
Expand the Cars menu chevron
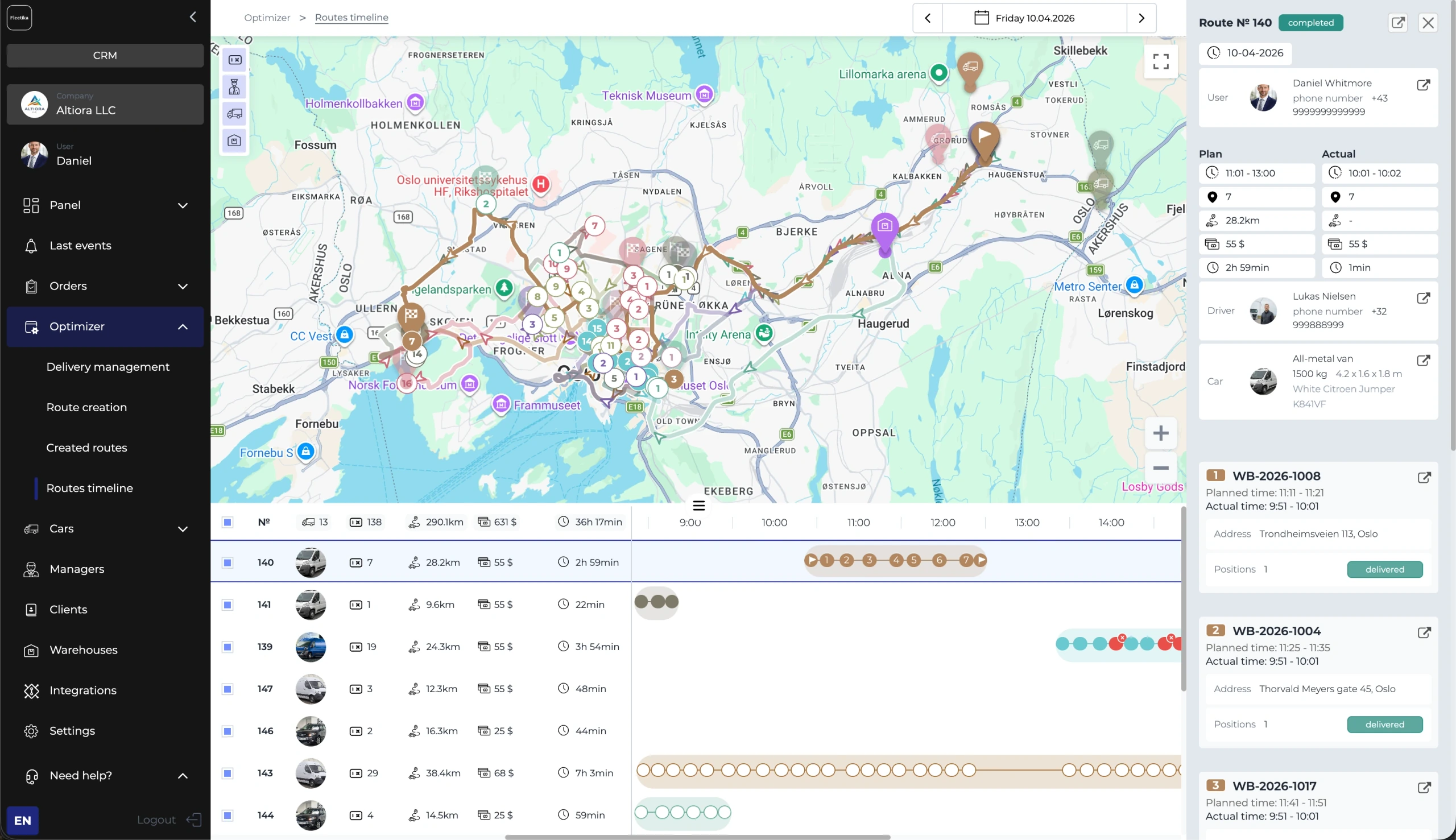[x=183, y=528]
